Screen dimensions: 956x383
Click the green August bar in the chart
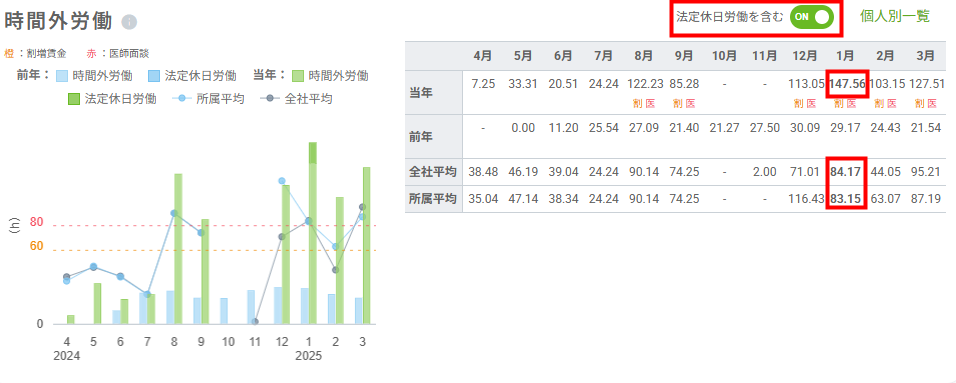pos(179,249)
